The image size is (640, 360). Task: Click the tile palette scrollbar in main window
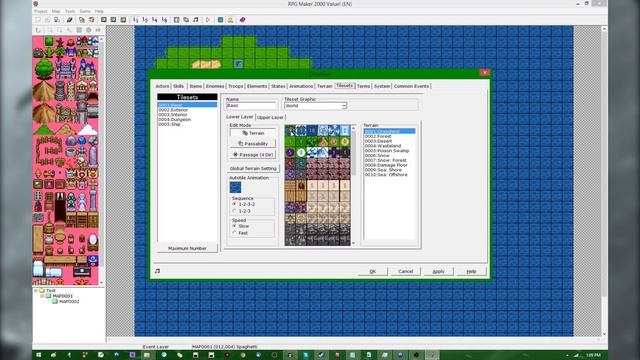pos(101,160)
